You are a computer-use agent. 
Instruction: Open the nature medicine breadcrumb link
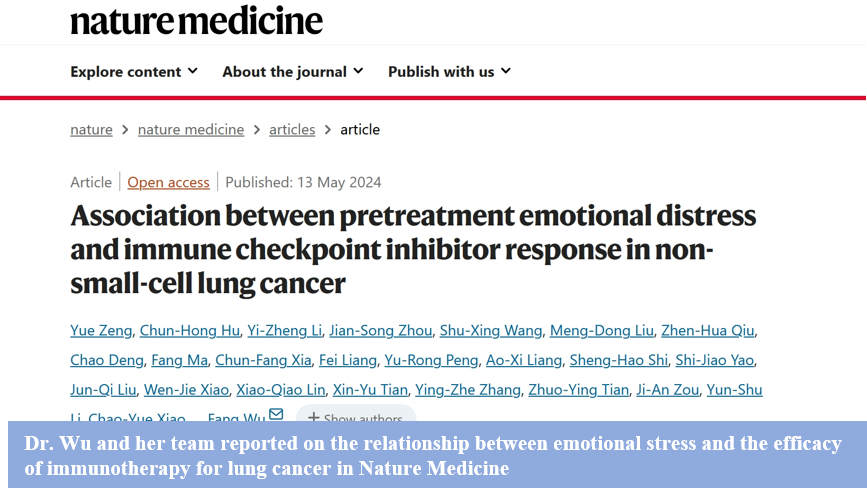(x=191, y=129)
